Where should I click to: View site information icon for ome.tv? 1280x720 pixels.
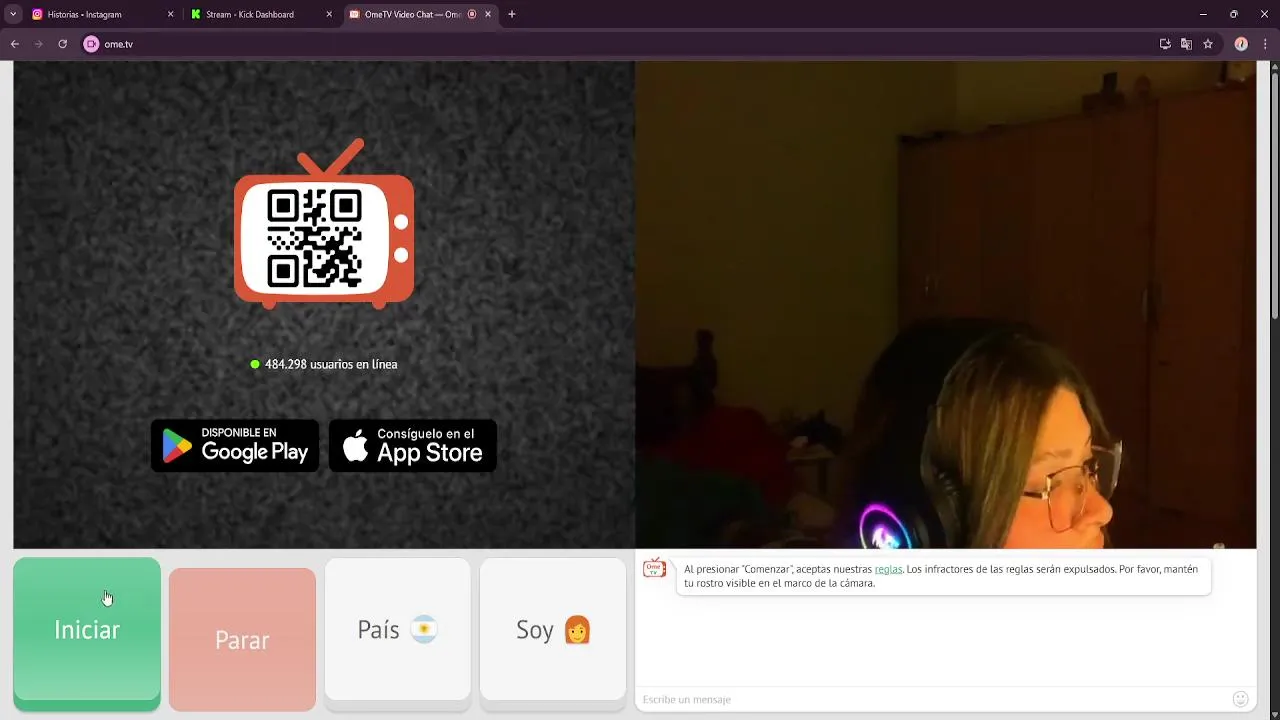point(92,44)
